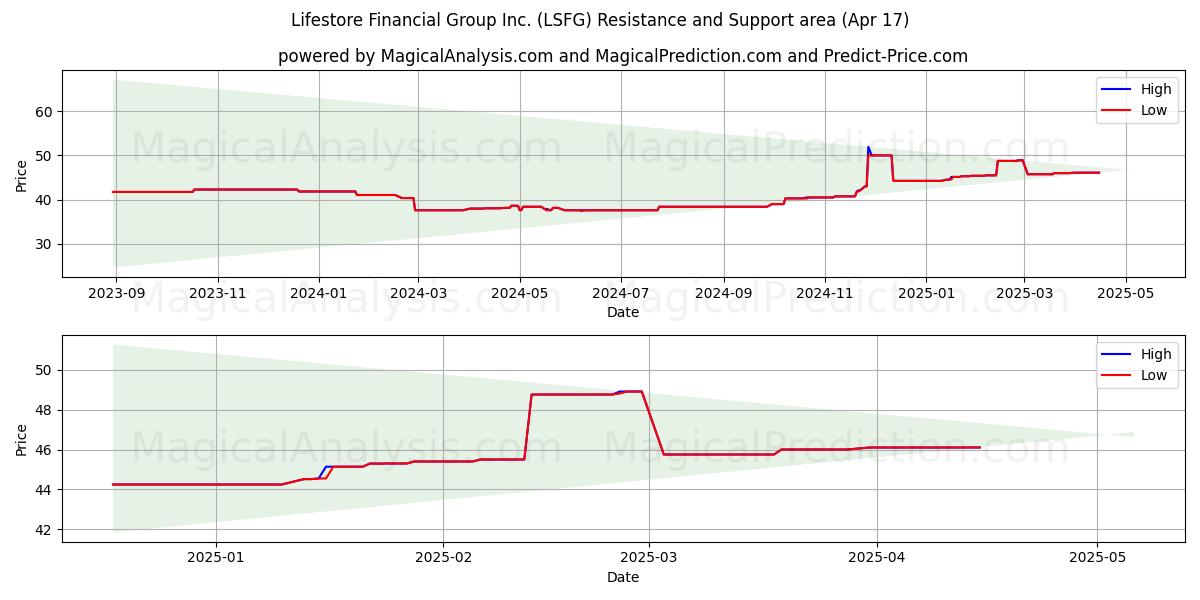The width and height of the screenshot is (1200, 600).
Task: Click the 'Date' axis label under bottom chart
Action: click(x=623, y=578)
